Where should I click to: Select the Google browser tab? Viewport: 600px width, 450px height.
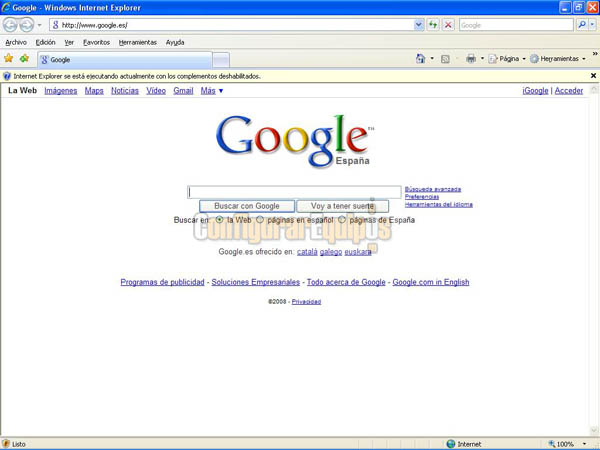coord(125,60)
